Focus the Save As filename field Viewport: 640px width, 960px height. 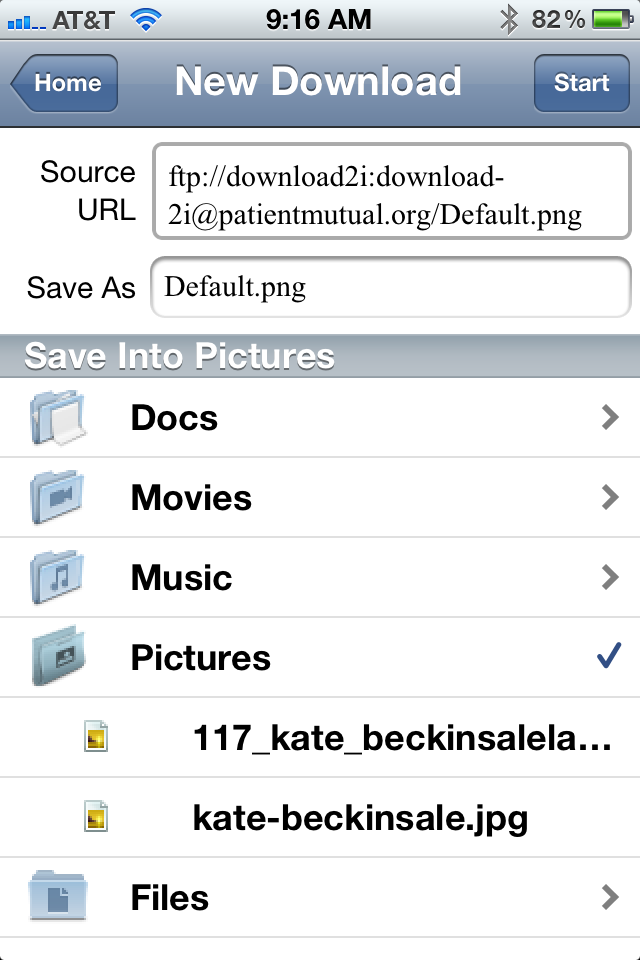391,288
